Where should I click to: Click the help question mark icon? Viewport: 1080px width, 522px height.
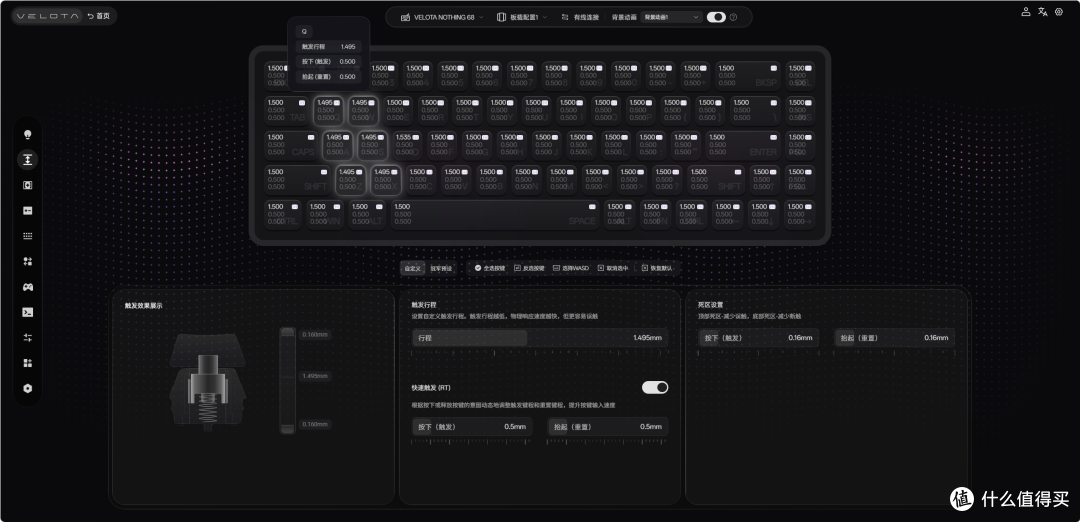[733, 17]
